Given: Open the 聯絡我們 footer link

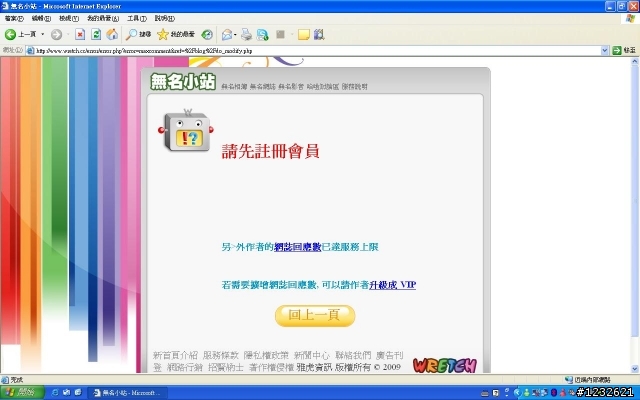Looking at the screenshot, I should tap(353, 355).
